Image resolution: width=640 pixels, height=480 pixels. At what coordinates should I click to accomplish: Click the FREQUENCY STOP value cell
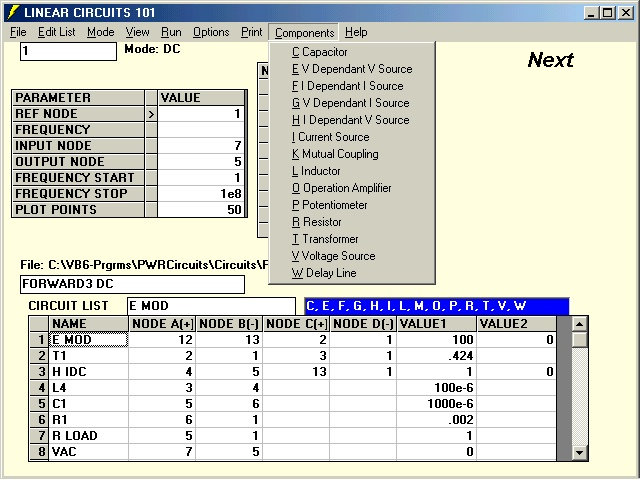tap(201, 194)
